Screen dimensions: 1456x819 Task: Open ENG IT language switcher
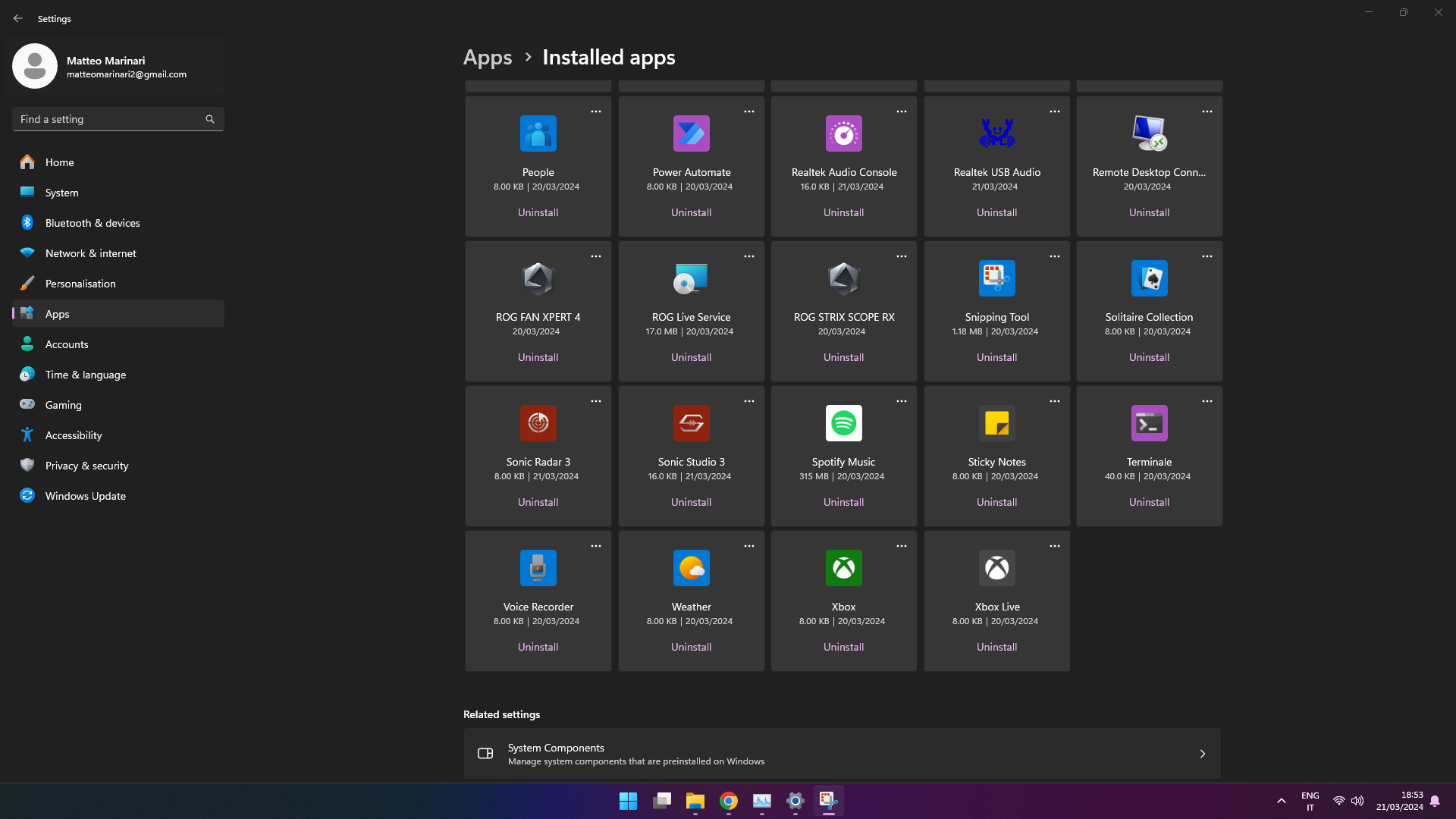coord(1310,801)
